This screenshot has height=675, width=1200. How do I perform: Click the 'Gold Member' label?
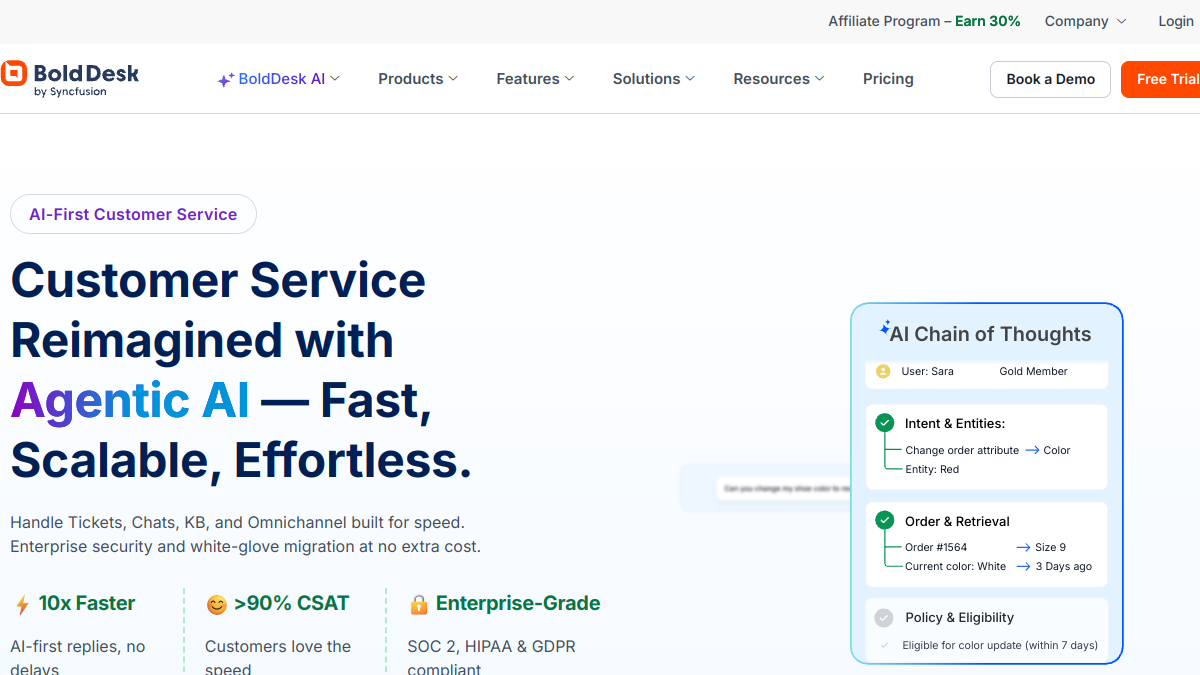tap(1033, 371)
